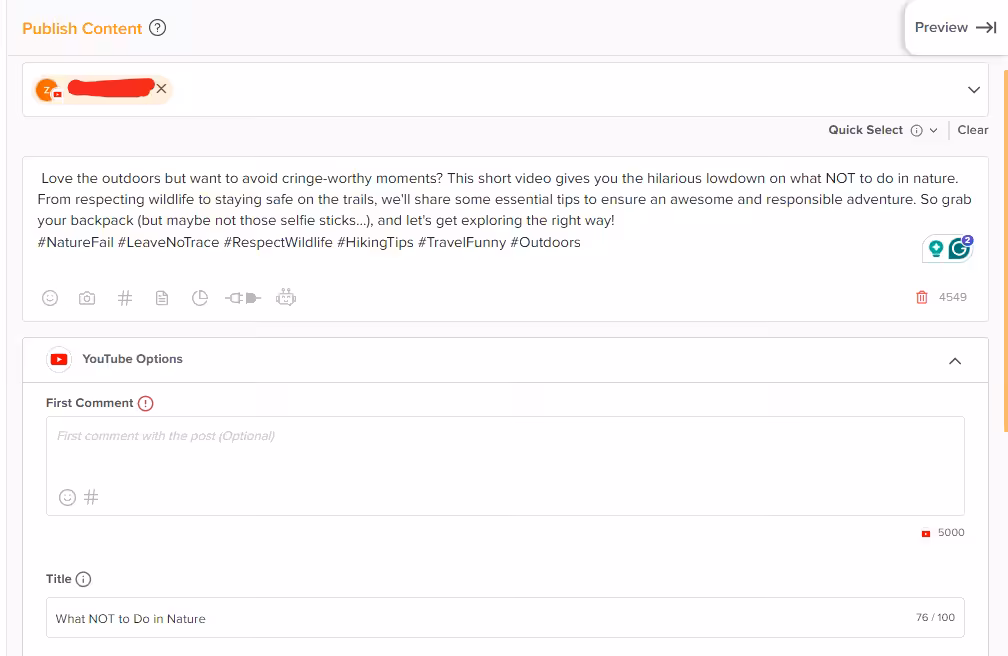Click the red trash icon to delete content
This screenshot has height=656, width=1008.
coord(922,297)
